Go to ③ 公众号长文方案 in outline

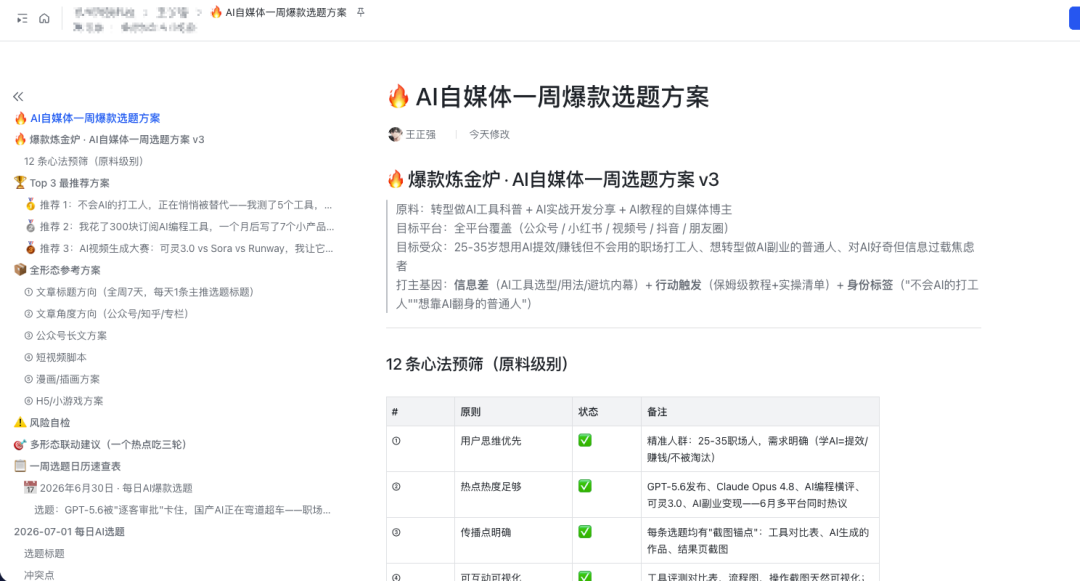65,336
